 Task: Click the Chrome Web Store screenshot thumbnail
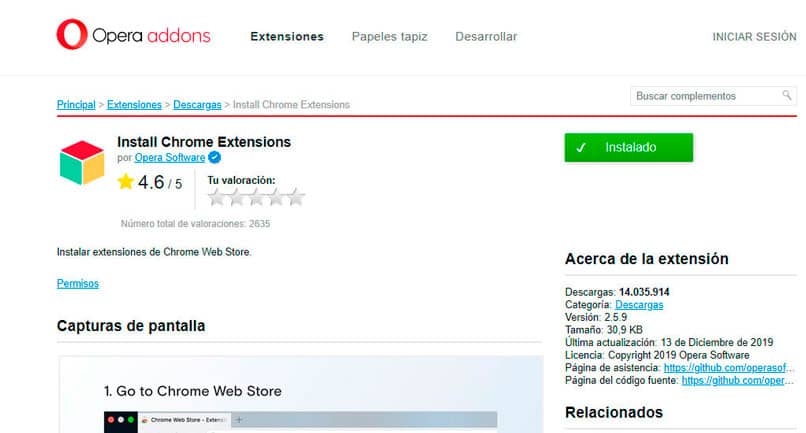click(x=301, y=394)
